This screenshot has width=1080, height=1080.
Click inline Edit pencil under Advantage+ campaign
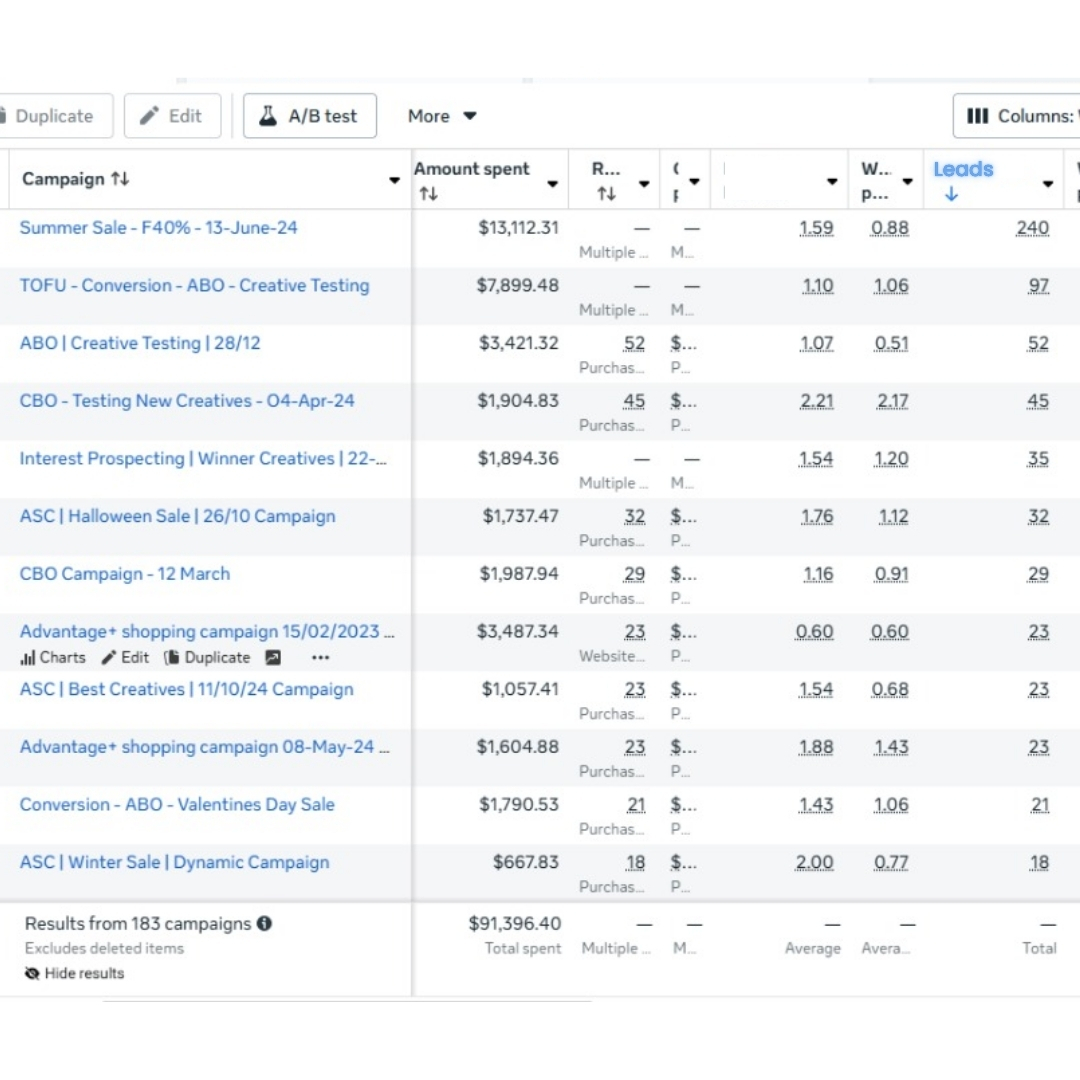coord(125,657)
